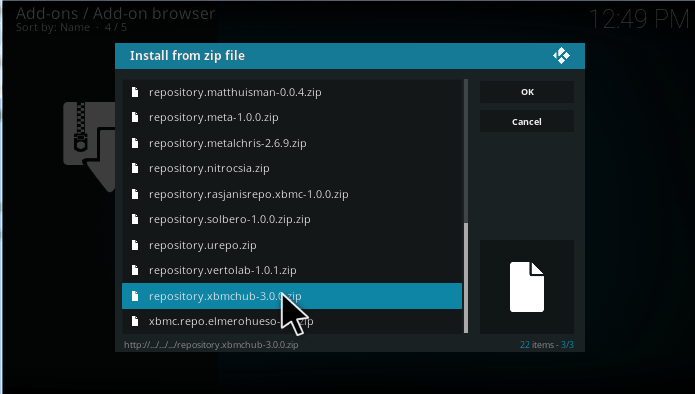Click file icon beside repository.solbero-1.0.0.zip.zip
The width and height of the screenshot is (695, 394).
click(x=135, y=219)
